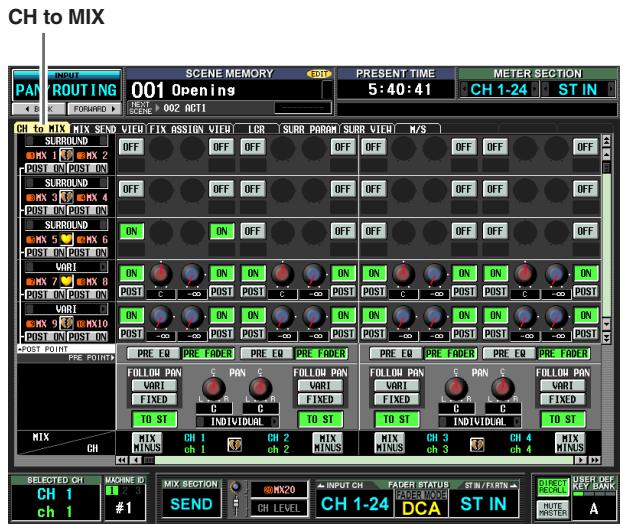Toggle TO ST for CH 2
The width and height of the screenshot is (623, 524).
click(x=320, y=420)
